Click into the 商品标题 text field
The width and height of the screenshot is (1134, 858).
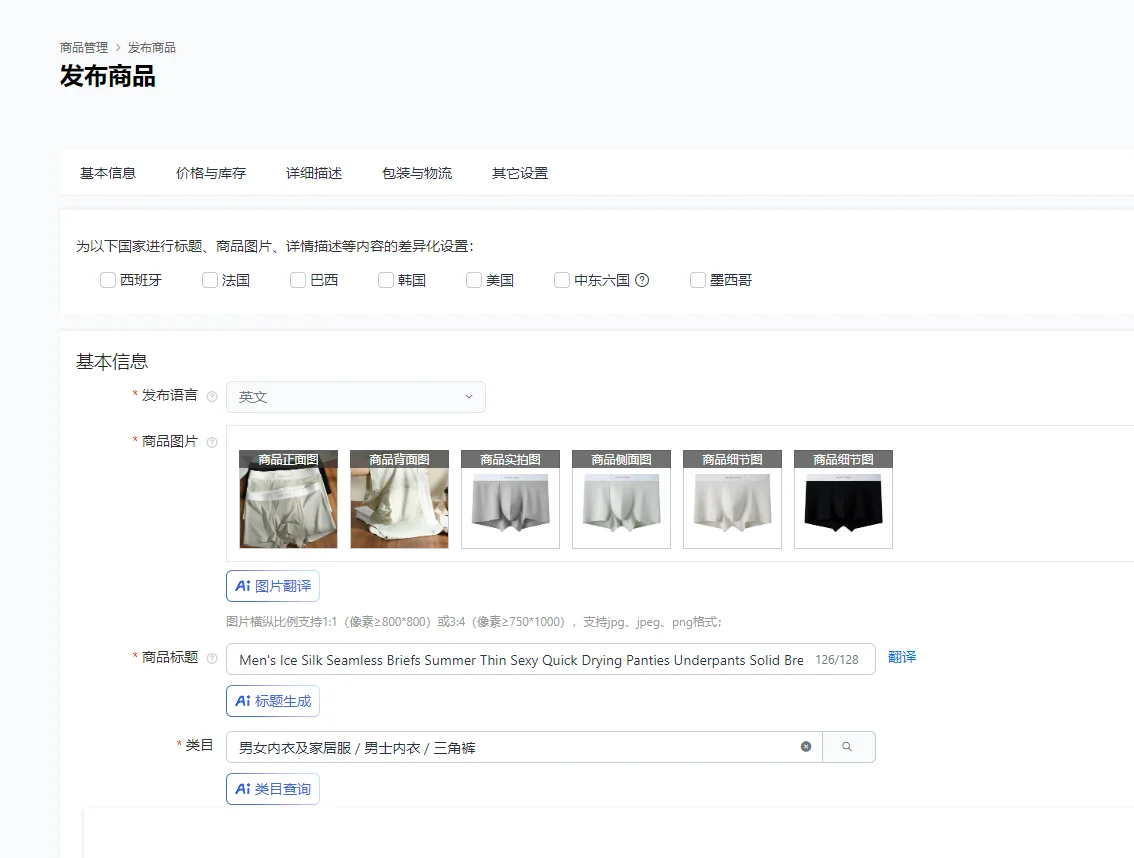550,659
